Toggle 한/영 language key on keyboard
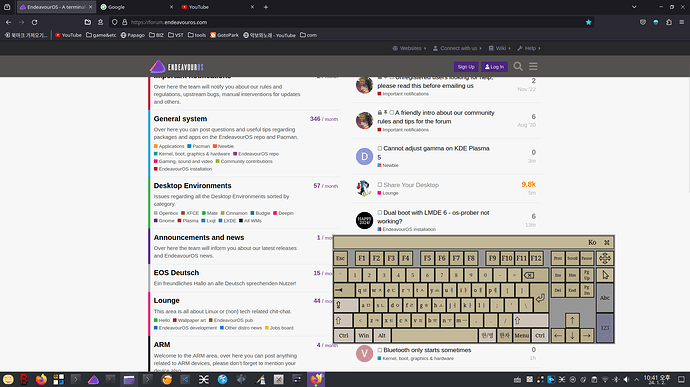 pos(487,335)
